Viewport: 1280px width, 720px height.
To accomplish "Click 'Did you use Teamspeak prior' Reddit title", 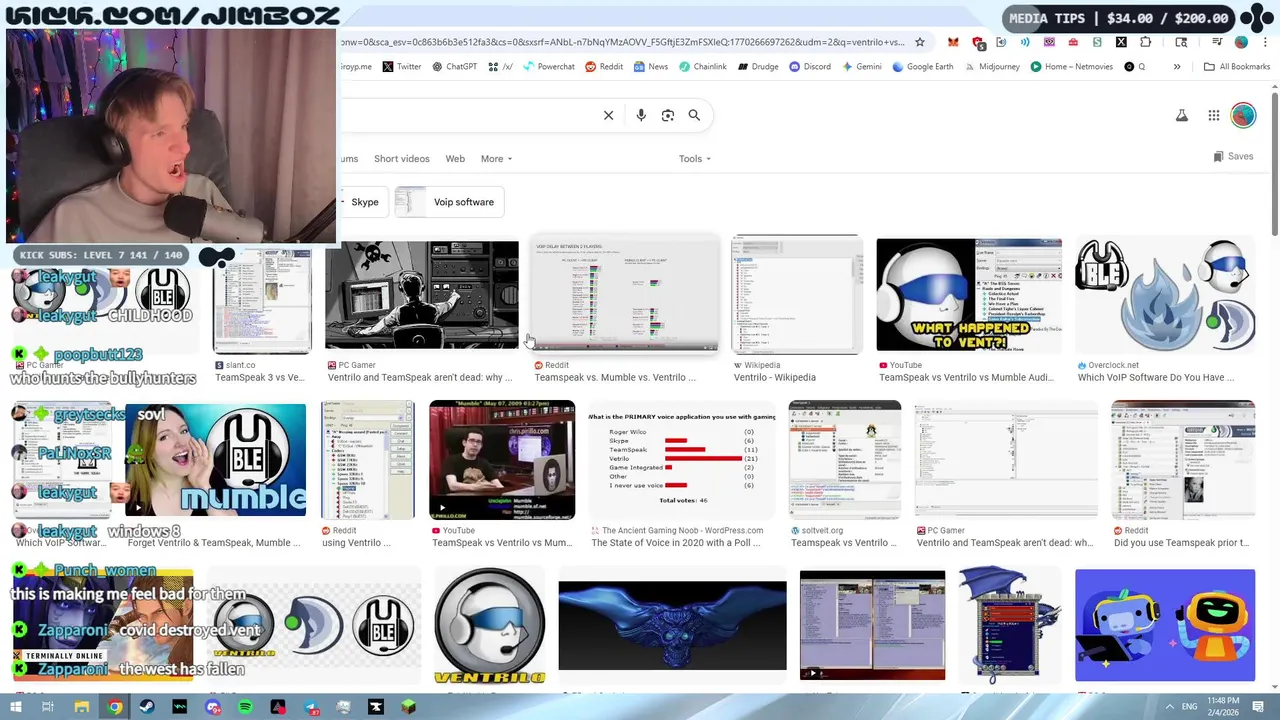I will (x=1181, y=543).
